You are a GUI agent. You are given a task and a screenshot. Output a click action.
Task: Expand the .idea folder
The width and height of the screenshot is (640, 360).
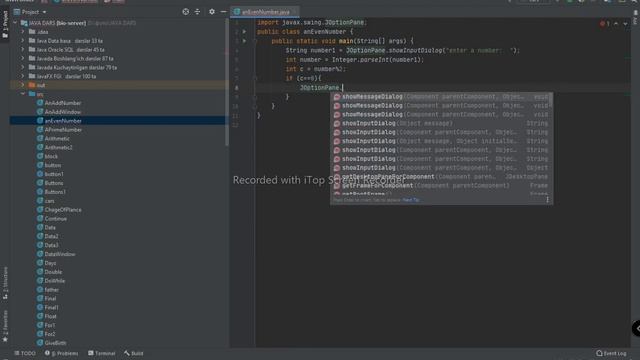pyautogui.click(x=23, y=32)
